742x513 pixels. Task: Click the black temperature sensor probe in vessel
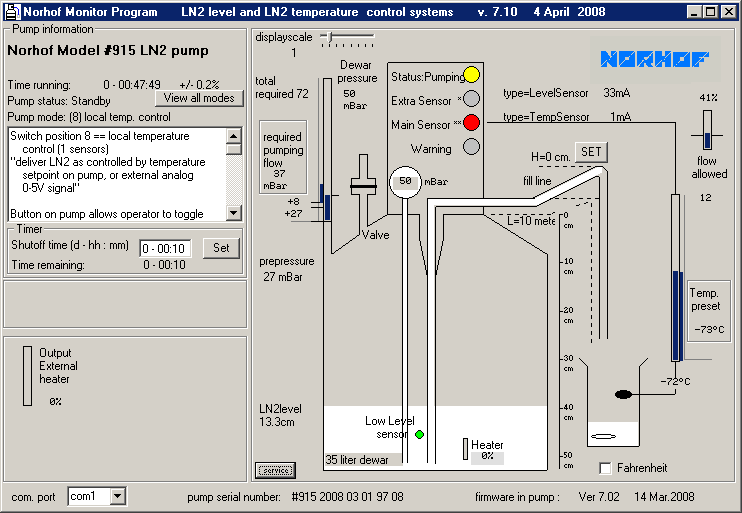click(x=623, y=394)
